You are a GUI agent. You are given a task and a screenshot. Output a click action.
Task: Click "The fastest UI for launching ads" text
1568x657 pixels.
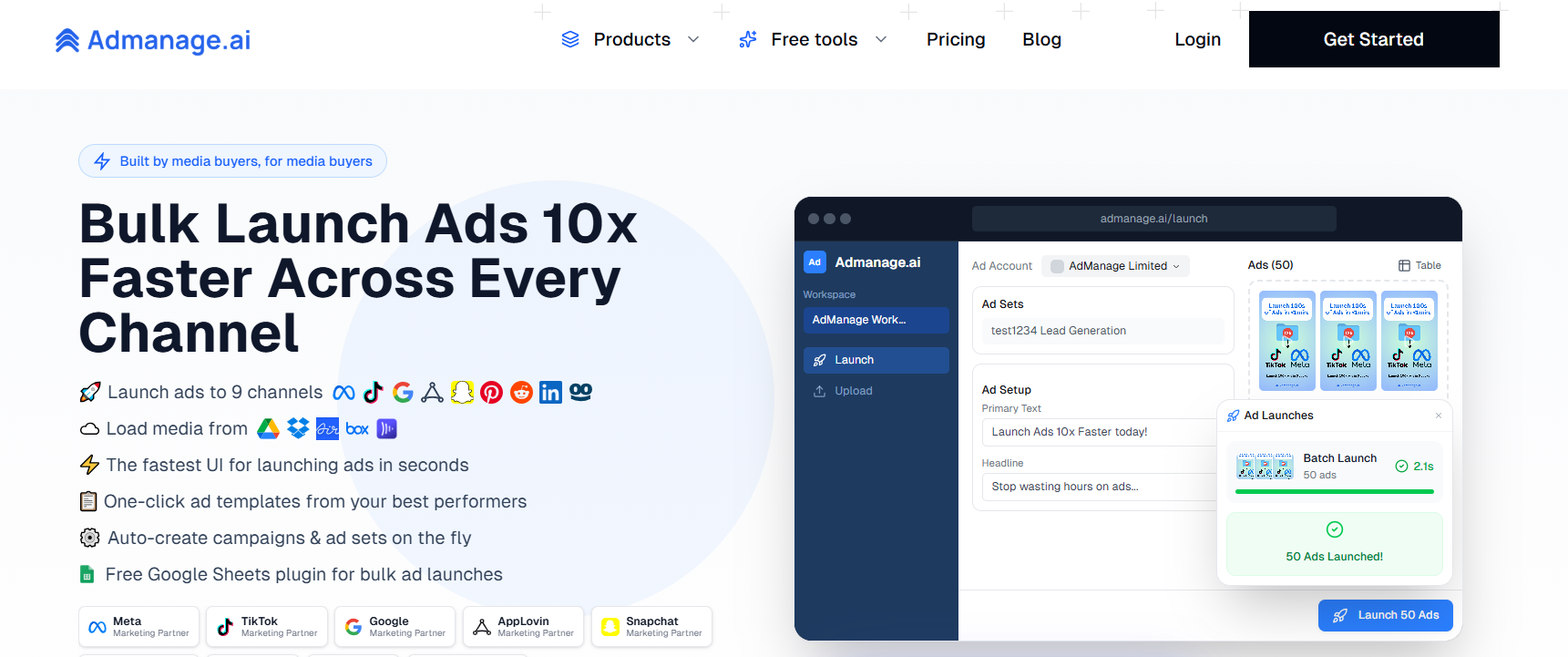pyautogui.click(x=288, y=466)
